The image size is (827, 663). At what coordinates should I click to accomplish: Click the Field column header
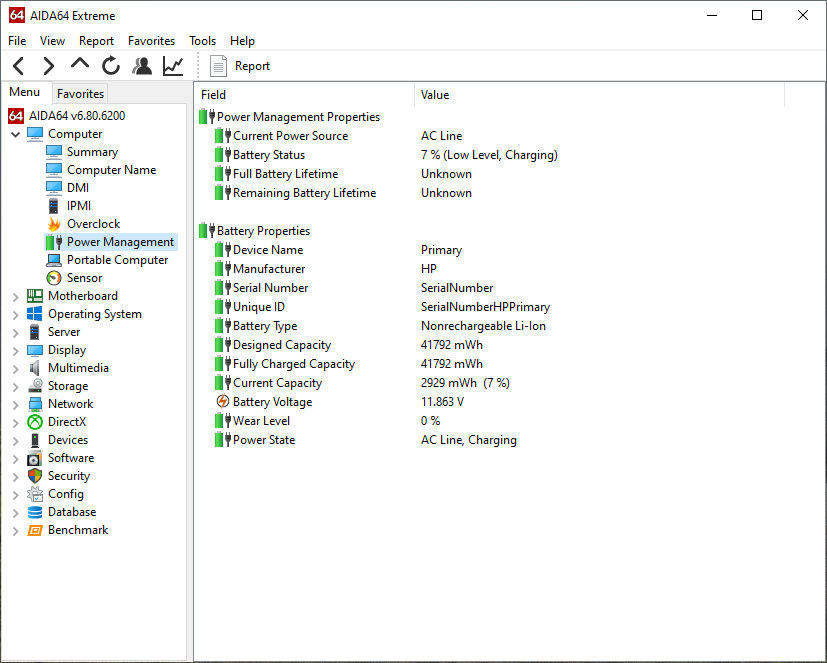304,95
